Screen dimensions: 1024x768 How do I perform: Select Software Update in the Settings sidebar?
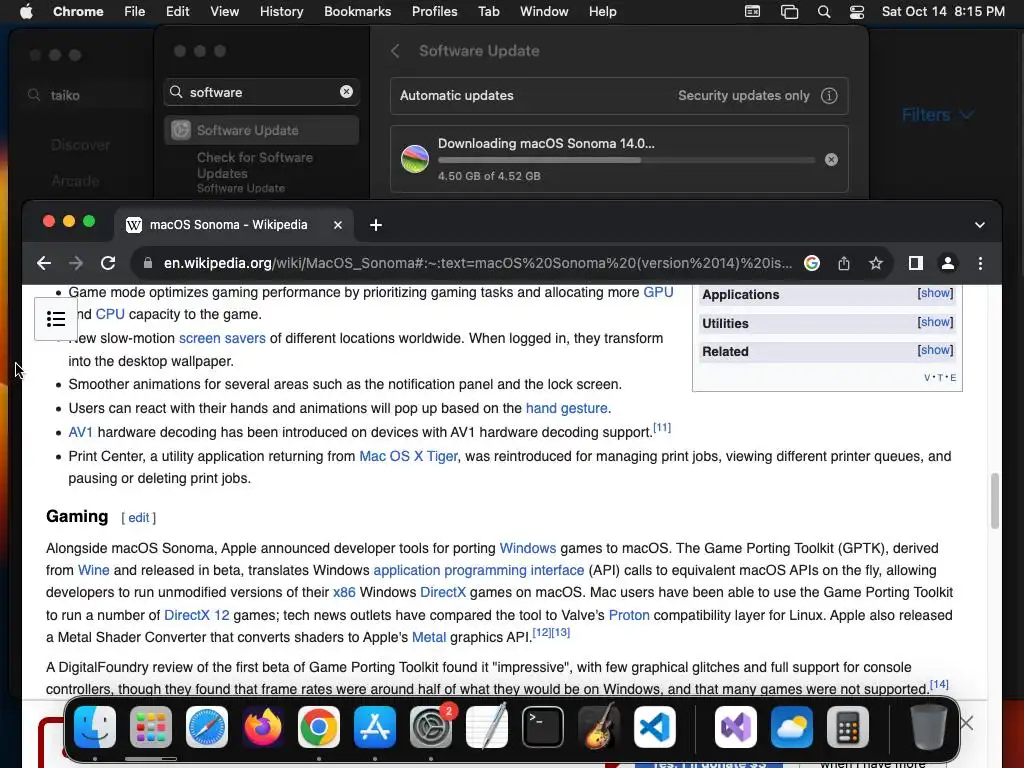click(x=261, y=130)
